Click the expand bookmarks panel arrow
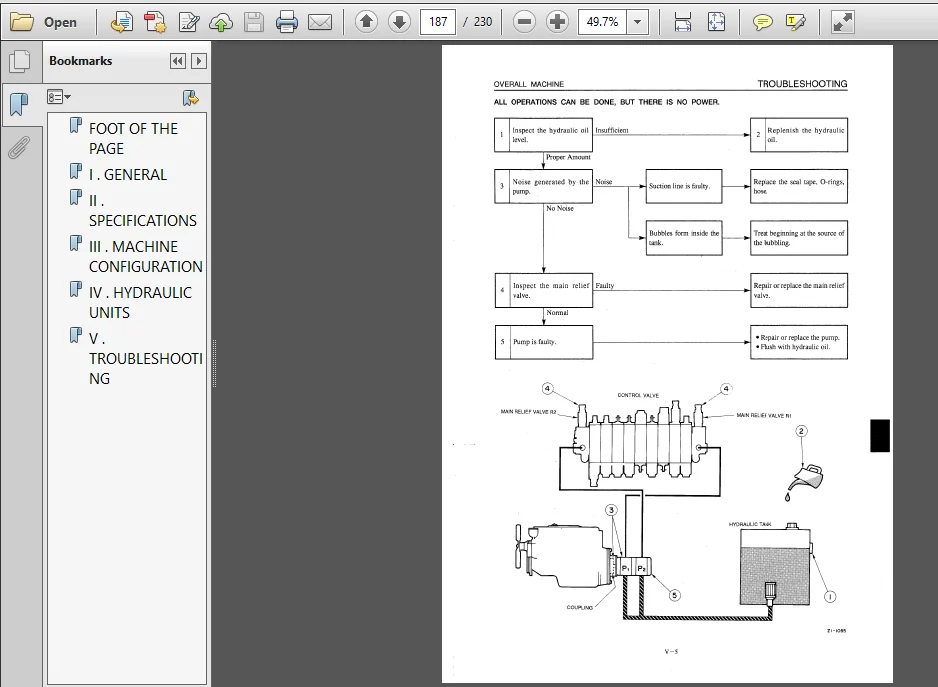Viewport: 938px width, 687px height. point(199,61)
